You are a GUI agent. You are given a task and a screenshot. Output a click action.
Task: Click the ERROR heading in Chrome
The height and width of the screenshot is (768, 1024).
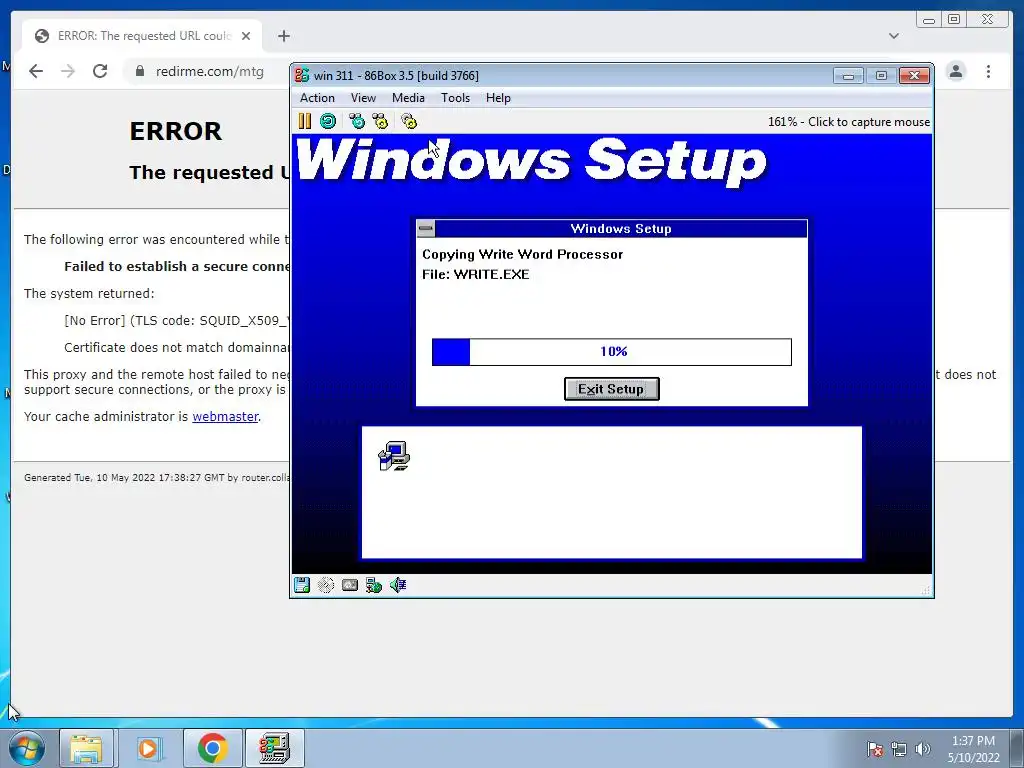click(176, 131)
